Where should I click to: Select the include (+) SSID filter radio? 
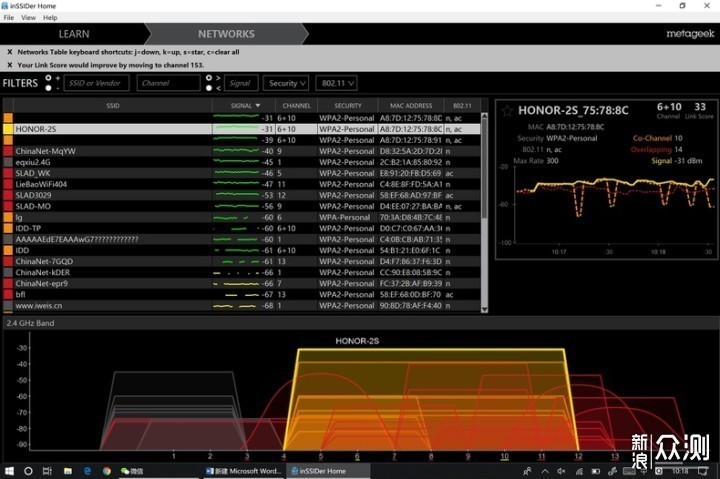point(48,78)
